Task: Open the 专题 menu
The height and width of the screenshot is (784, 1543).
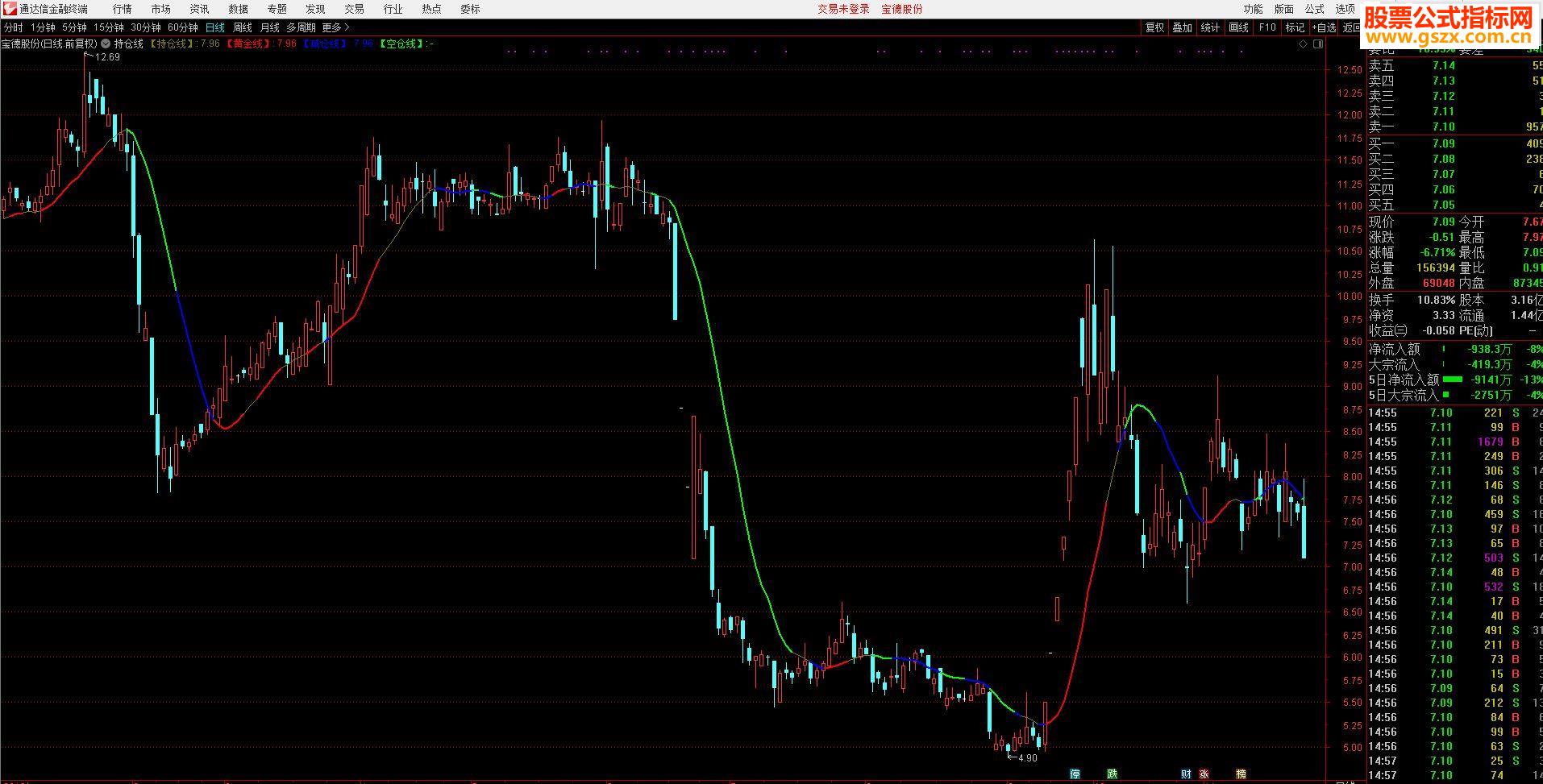Action: click(x=277, y=9)
